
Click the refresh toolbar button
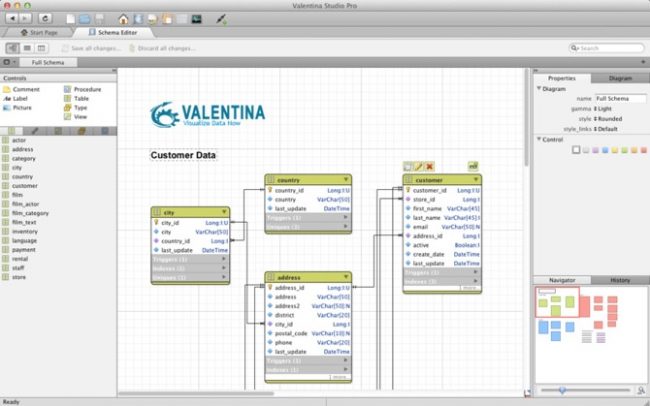point(45,18)
